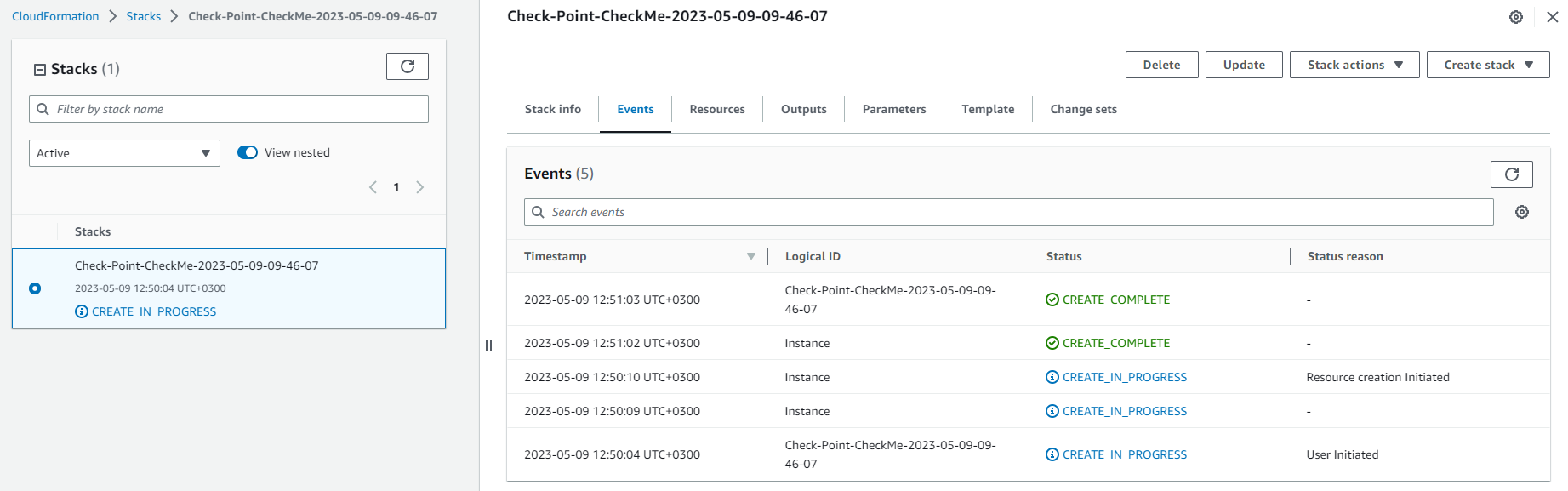Expand the Stack actions dropdown
Viewport: 1568px width, 491px height.
tap(1354, 65)
